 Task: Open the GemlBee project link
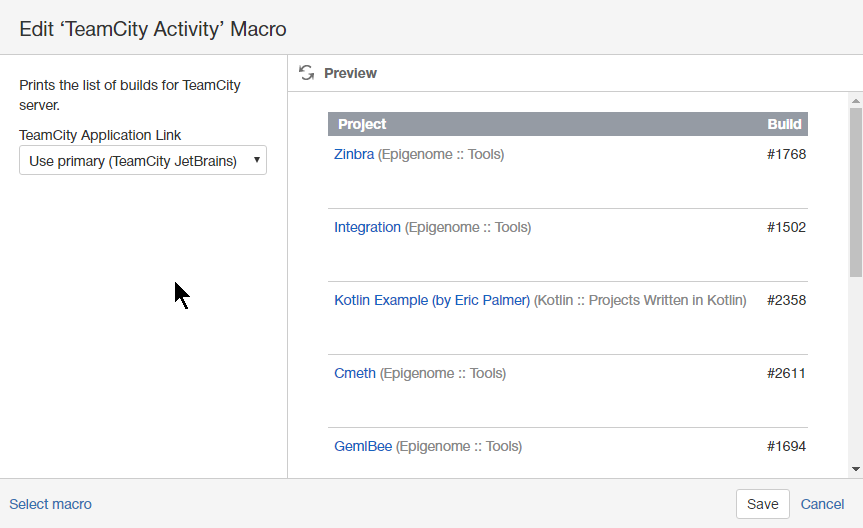363,446
